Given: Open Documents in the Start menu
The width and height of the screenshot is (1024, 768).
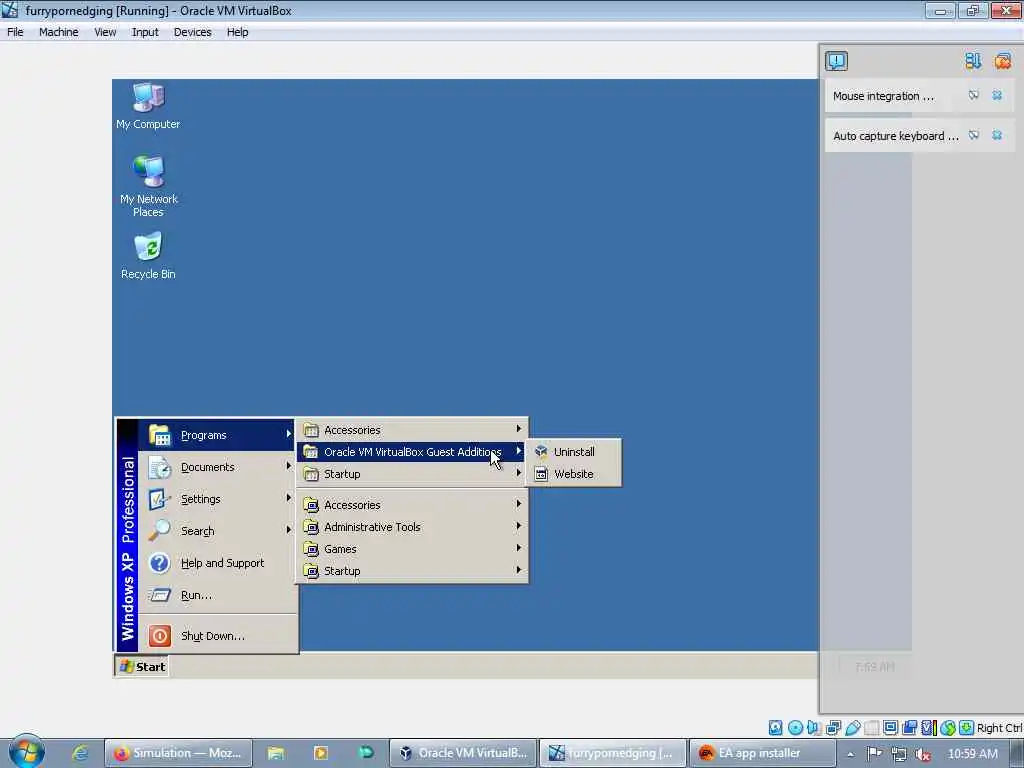Looking at the screenshot, I should (217, 467).
